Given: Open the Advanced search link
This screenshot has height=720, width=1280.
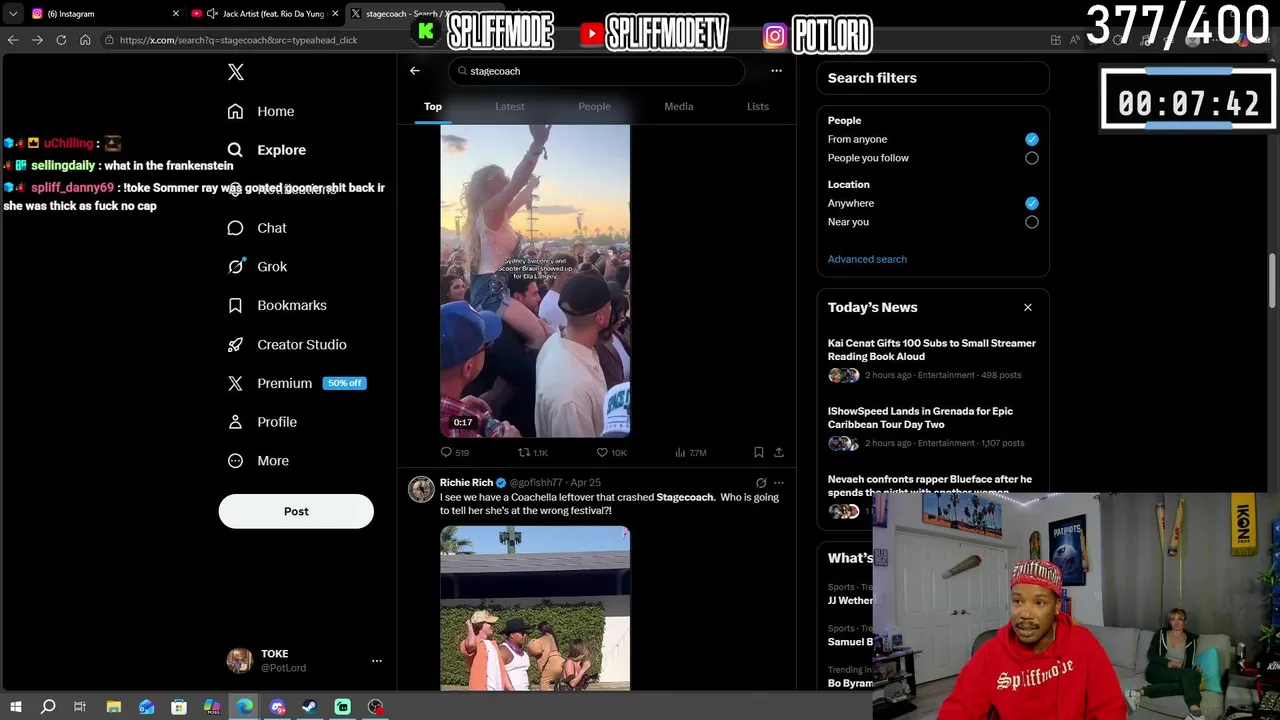Looking at the screenshot, I should click(x=867, y=259).
